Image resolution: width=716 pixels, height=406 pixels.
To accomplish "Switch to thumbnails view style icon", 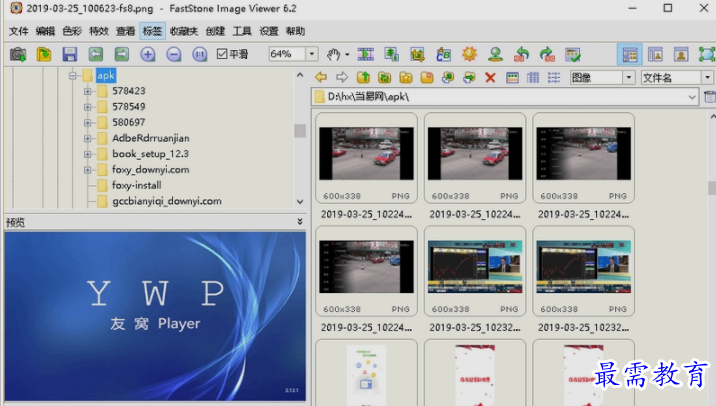I will click(512, 78).
